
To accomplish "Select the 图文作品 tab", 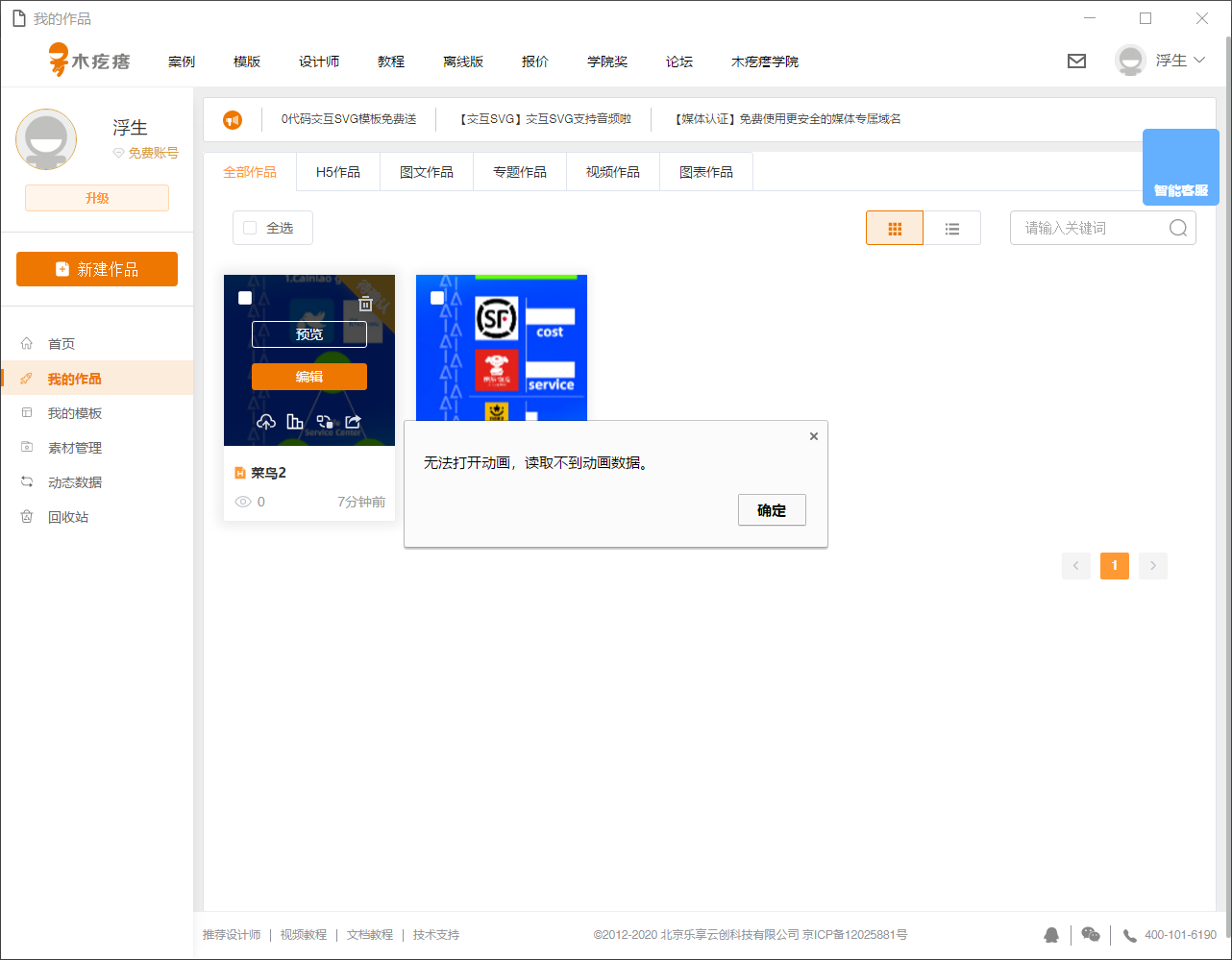I will pos(427,172).
